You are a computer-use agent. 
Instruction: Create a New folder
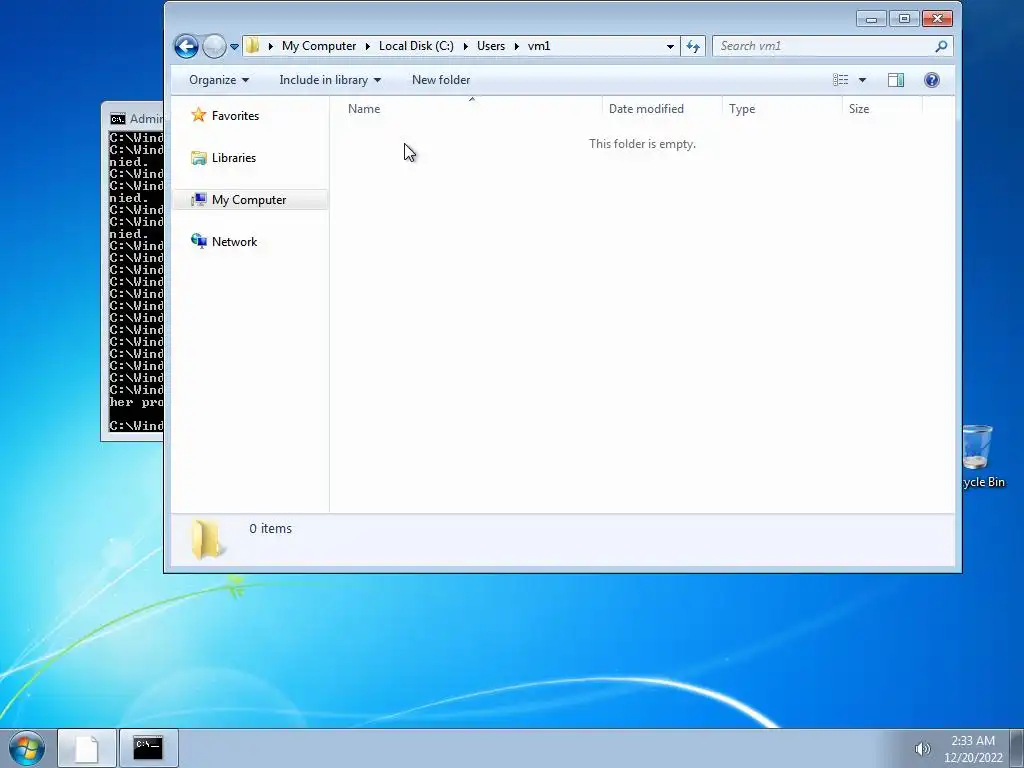tap(441, 80)
